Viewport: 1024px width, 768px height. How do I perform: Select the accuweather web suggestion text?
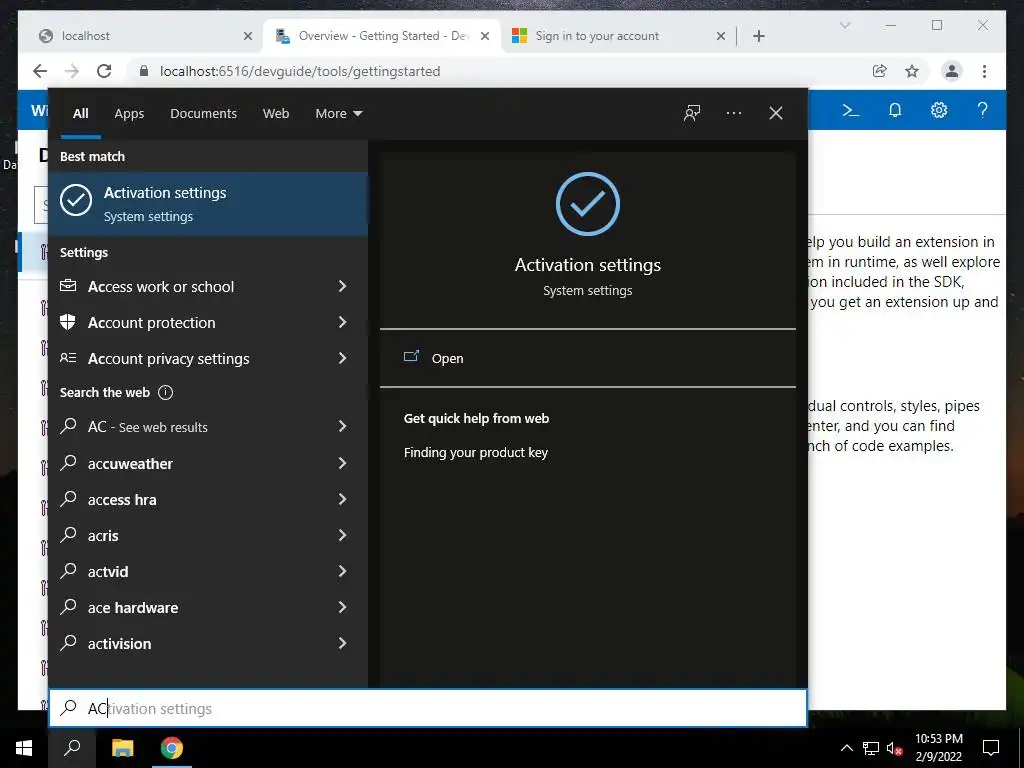[130, 464]
